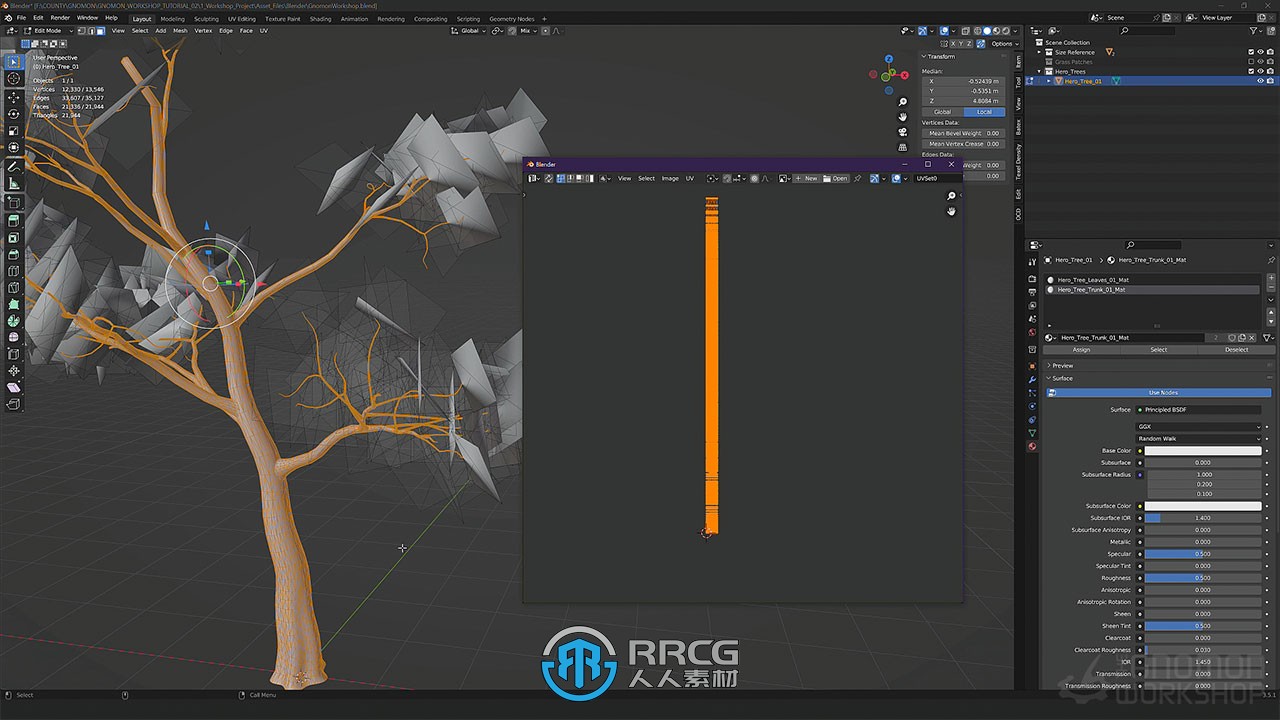Click the viewport pan hand icon
1280x720 pixels.
(x=902, y=117)
